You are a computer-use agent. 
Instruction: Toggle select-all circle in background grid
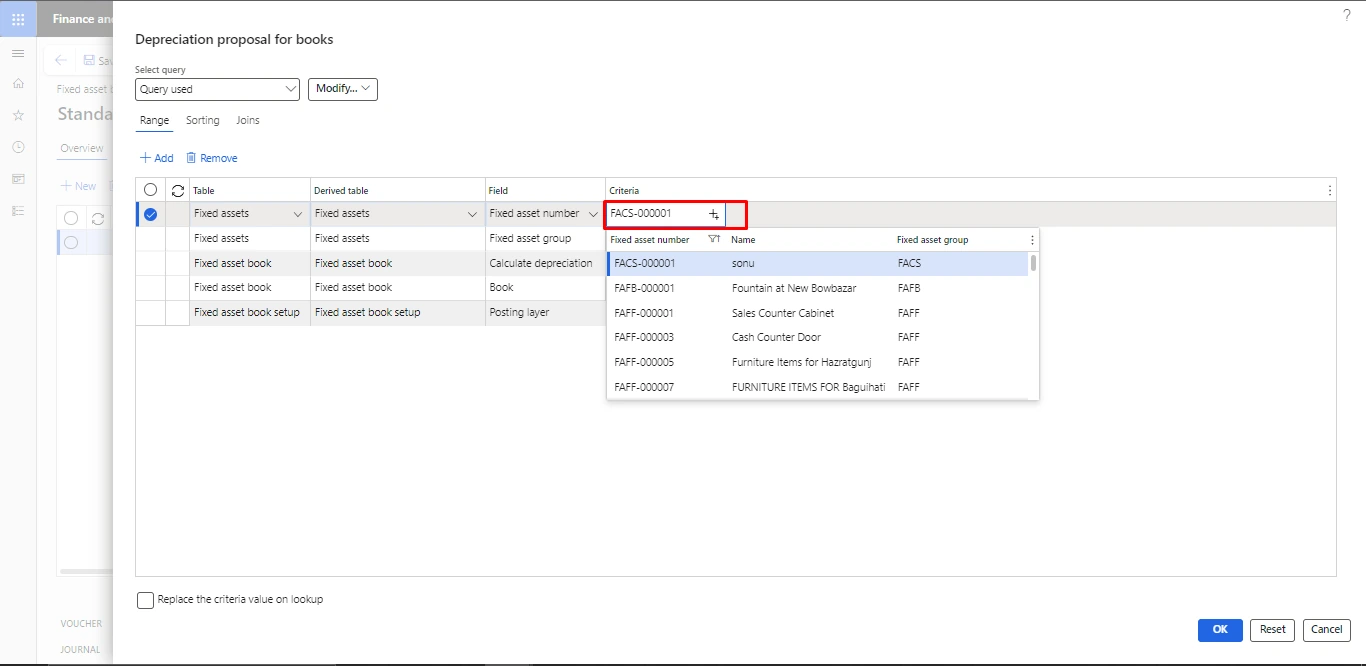click(71, 218)
